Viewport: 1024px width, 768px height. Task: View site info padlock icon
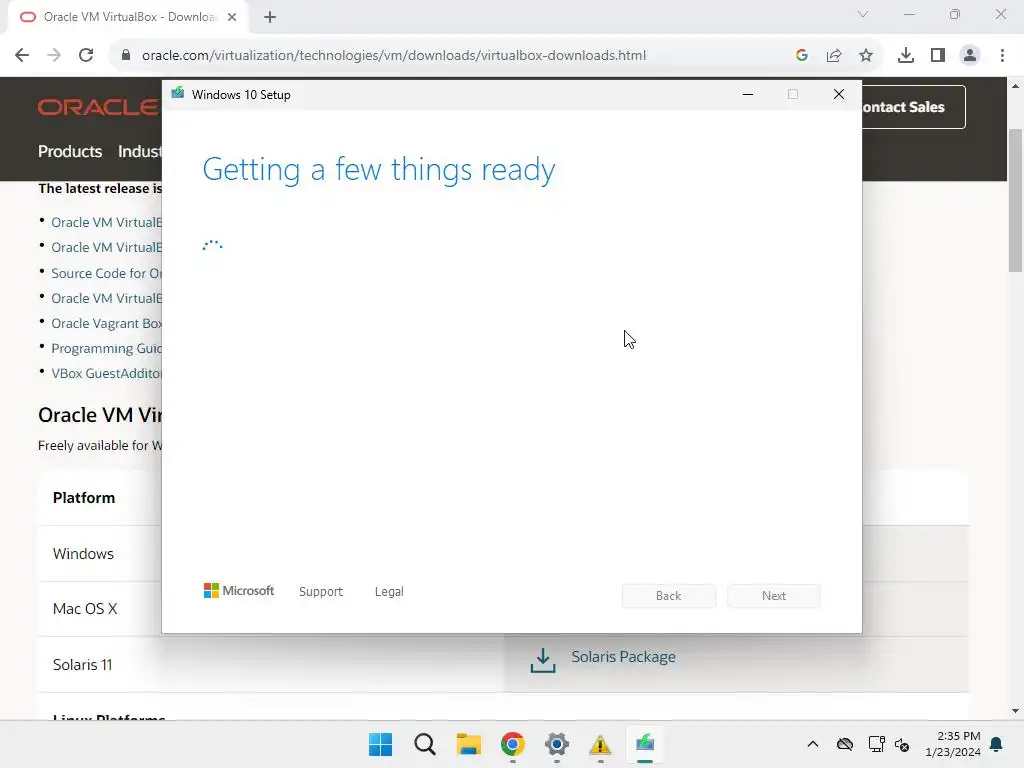click(126, 56)
